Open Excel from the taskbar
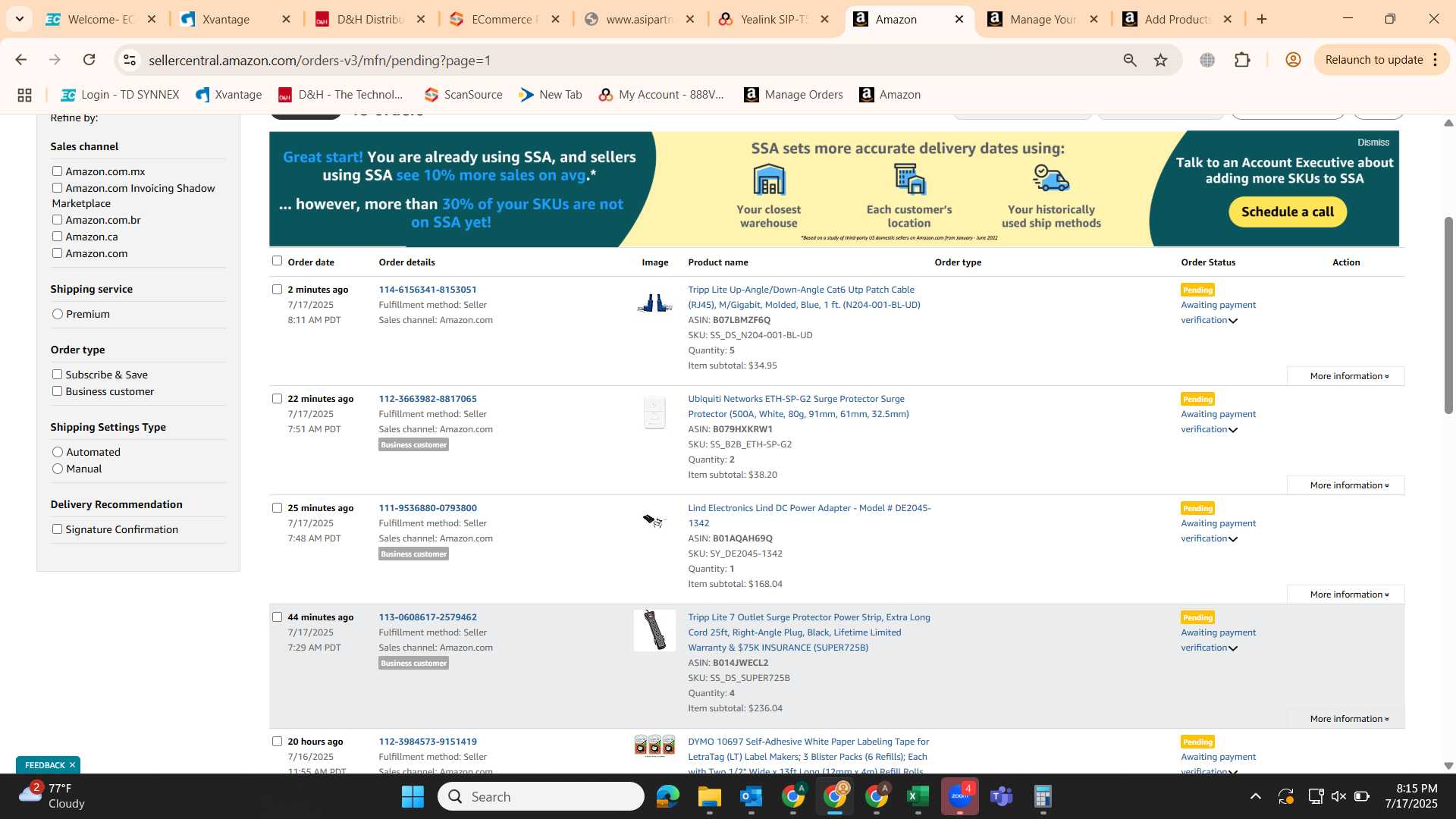This screenshot has width=1456, height=819. coord(918,797)
